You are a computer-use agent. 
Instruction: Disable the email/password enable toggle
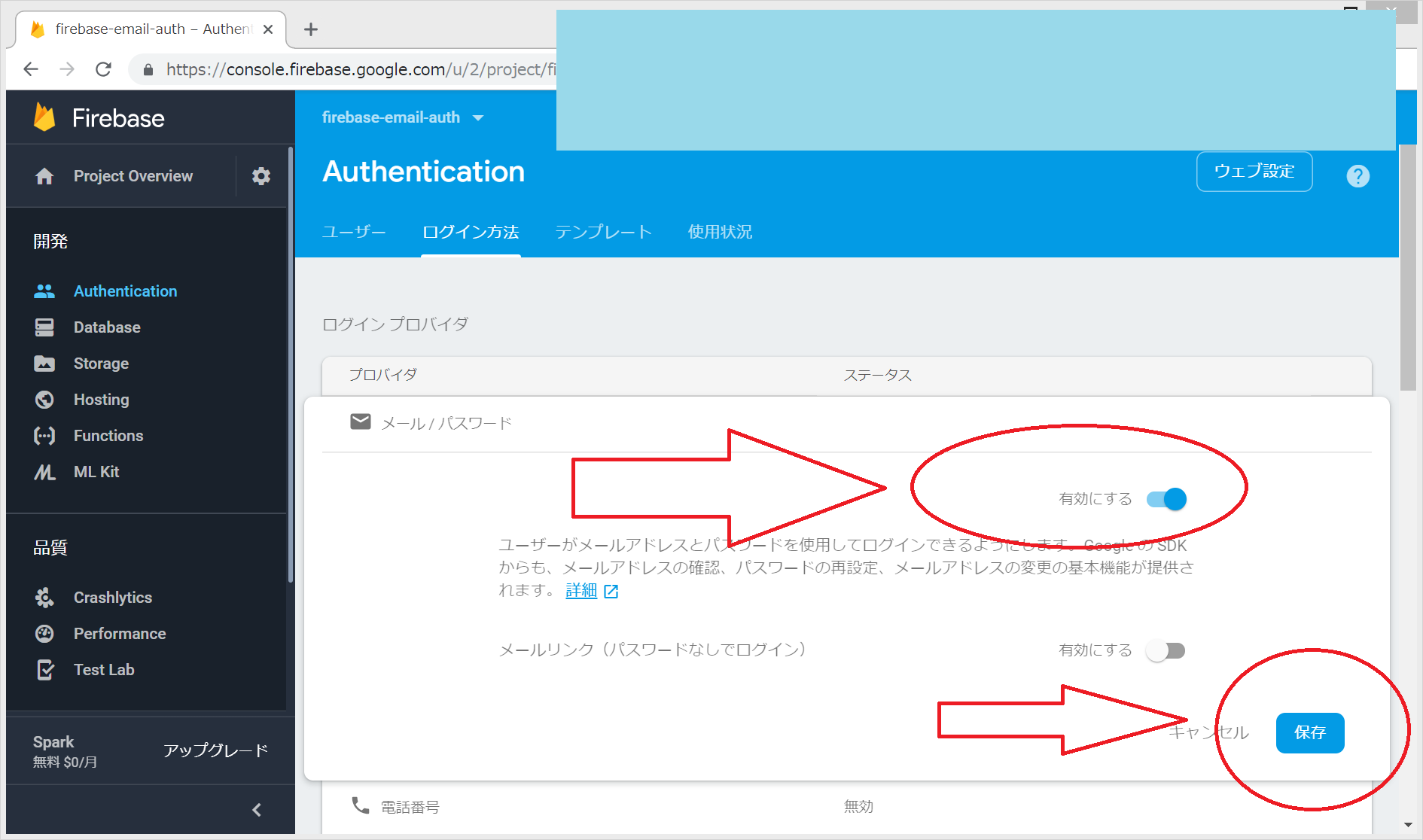coord(1166,499)
